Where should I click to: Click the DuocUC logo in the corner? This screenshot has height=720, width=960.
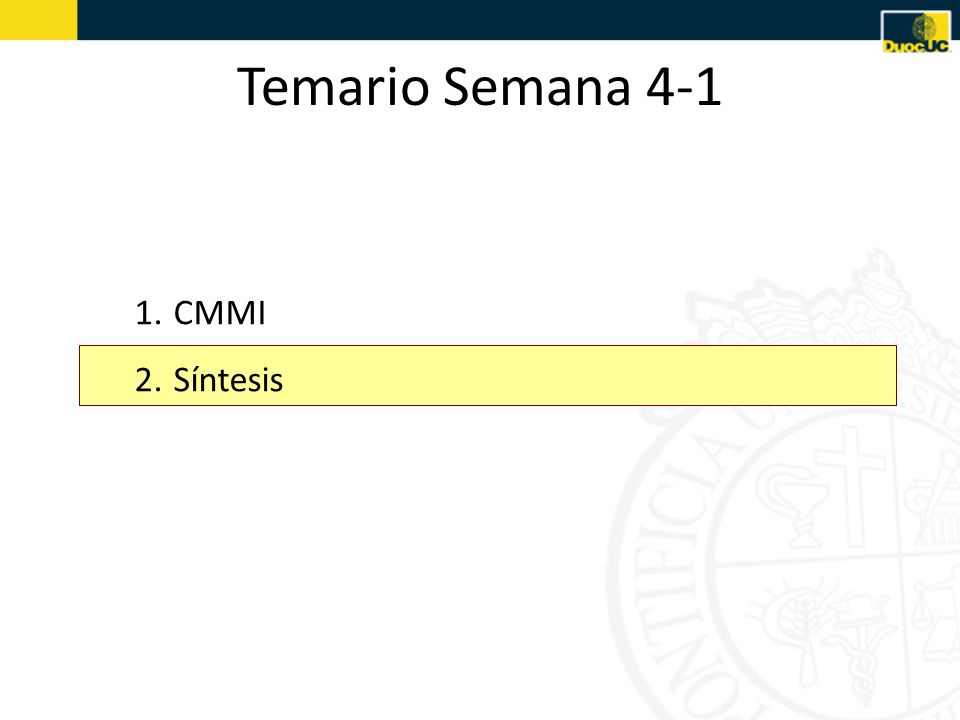pos(915,32)
